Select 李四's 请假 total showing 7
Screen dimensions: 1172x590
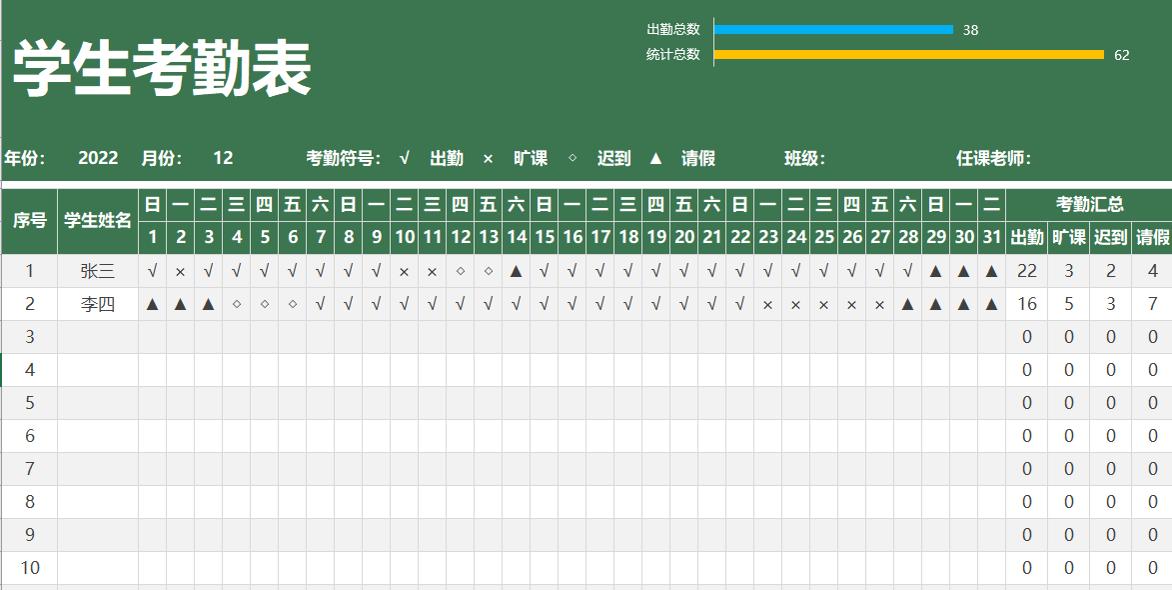click(1152, 305)
